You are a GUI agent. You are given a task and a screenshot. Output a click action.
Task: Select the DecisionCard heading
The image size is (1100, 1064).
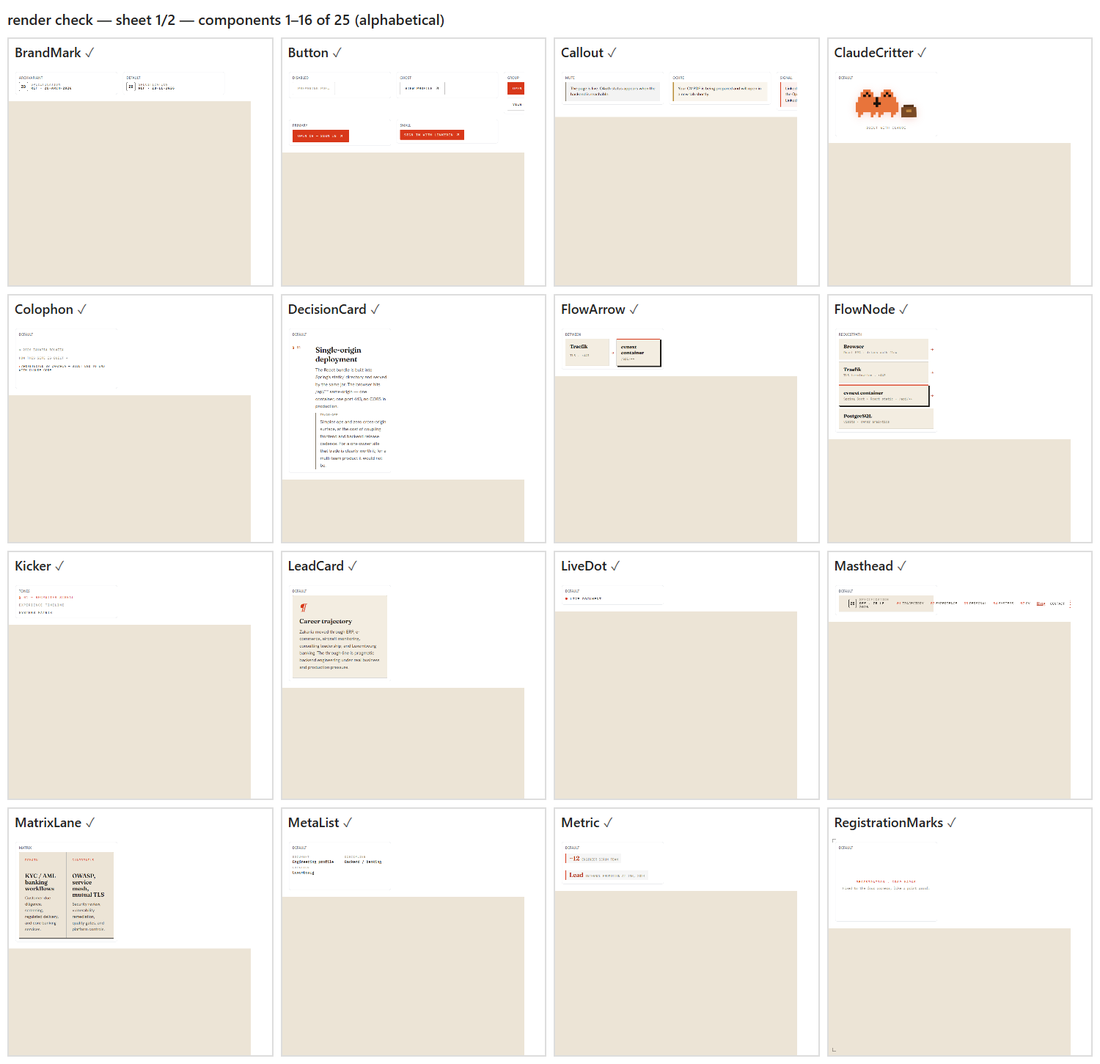pyautogui.click(x=327, y=309)
